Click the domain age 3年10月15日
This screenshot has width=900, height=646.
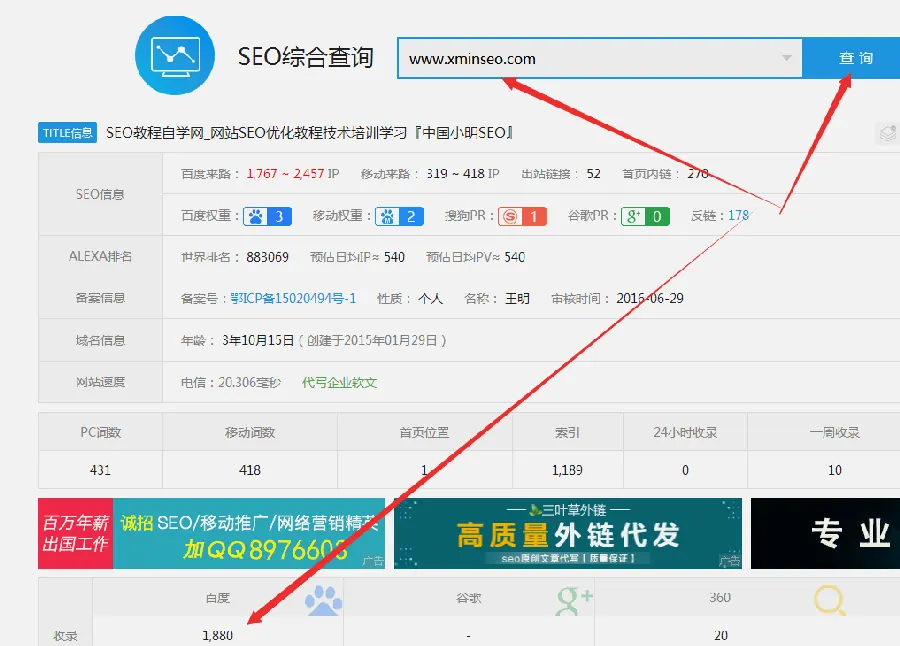click(258, 341)
